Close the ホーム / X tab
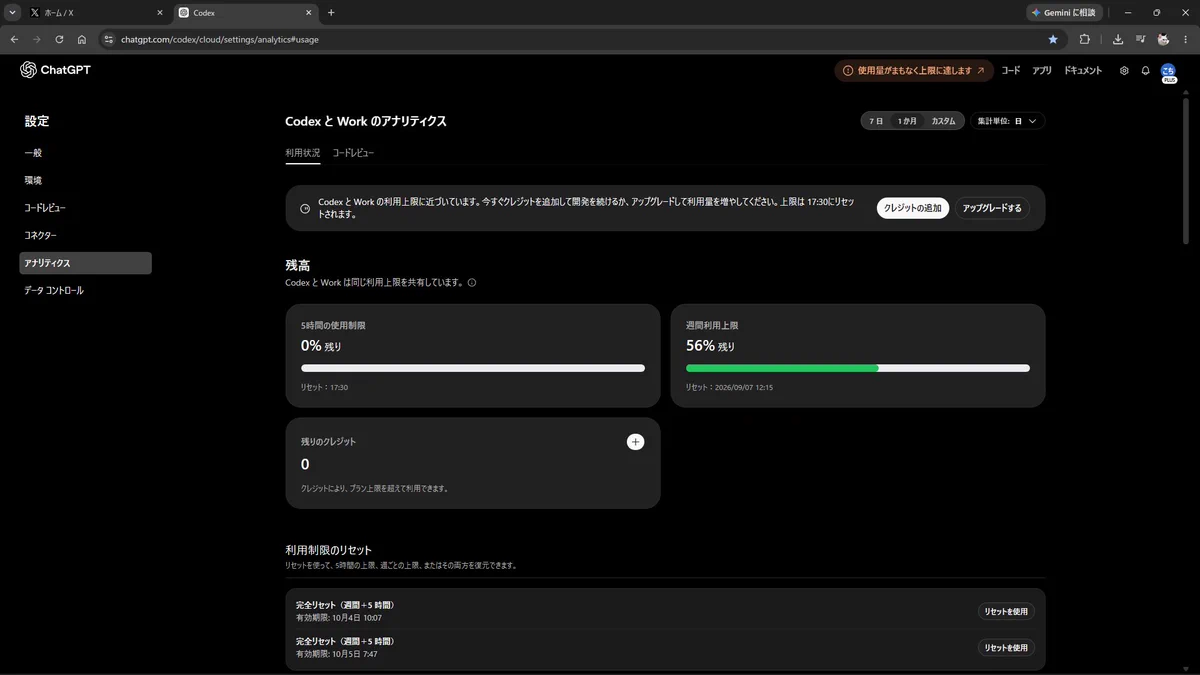Screen dimensions: 1200x675 160,13
